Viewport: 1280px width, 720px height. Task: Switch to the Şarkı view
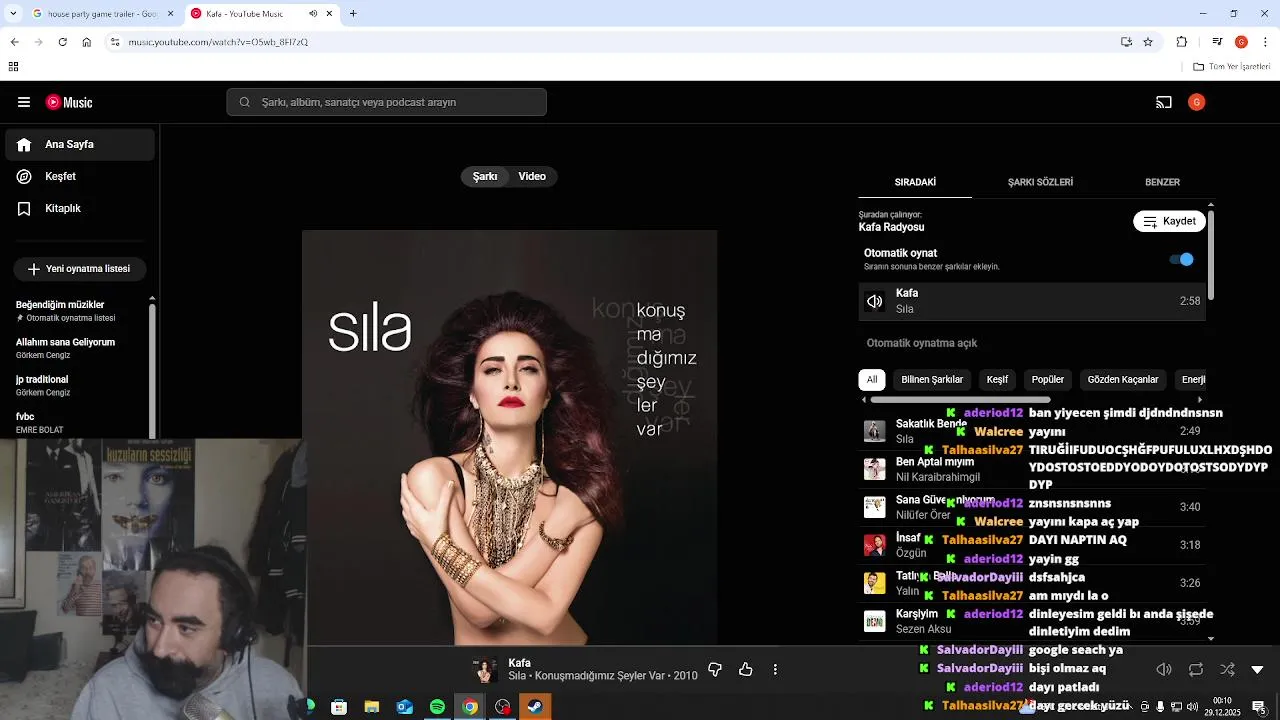[x=485, y=176]
